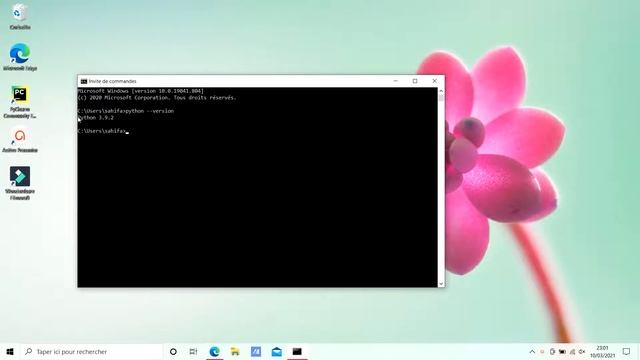This screenshot has width=640, height=360.
Task: Open the network status tray icon
Action: tap(572, 351)
